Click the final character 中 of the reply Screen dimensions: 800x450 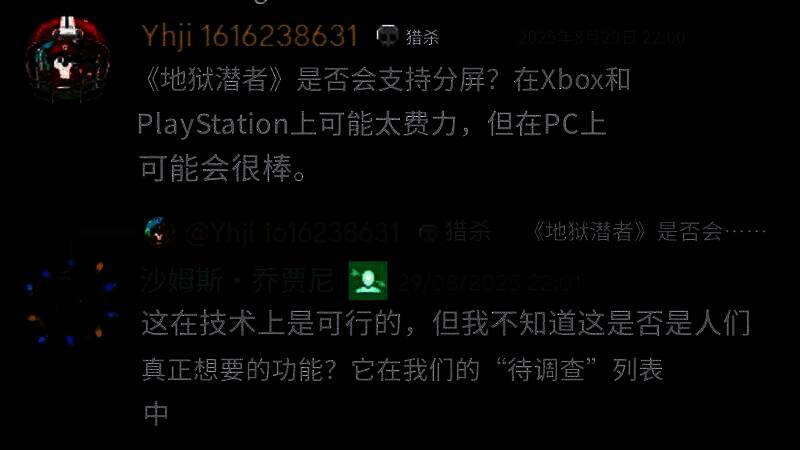point(156,413)
